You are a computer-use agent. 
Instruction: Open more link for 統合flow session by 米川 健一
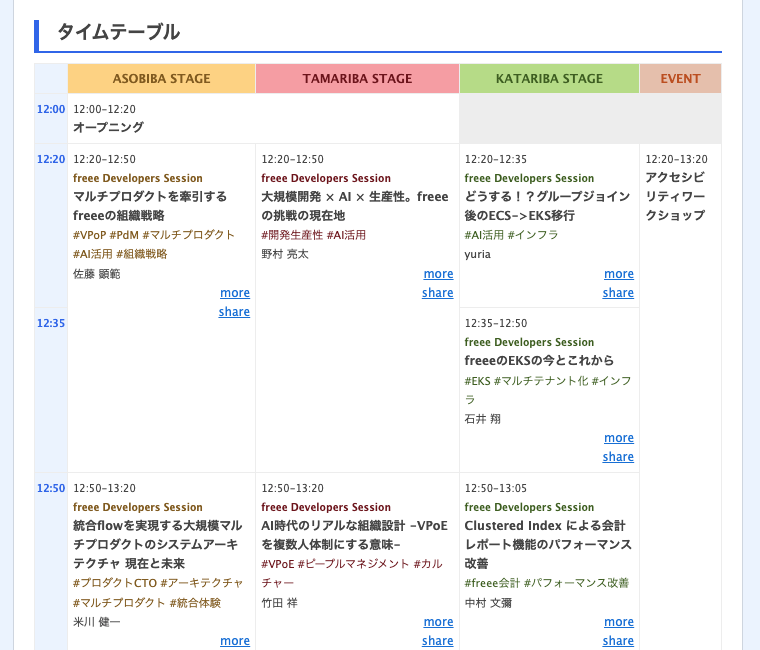tap(235, 641)
